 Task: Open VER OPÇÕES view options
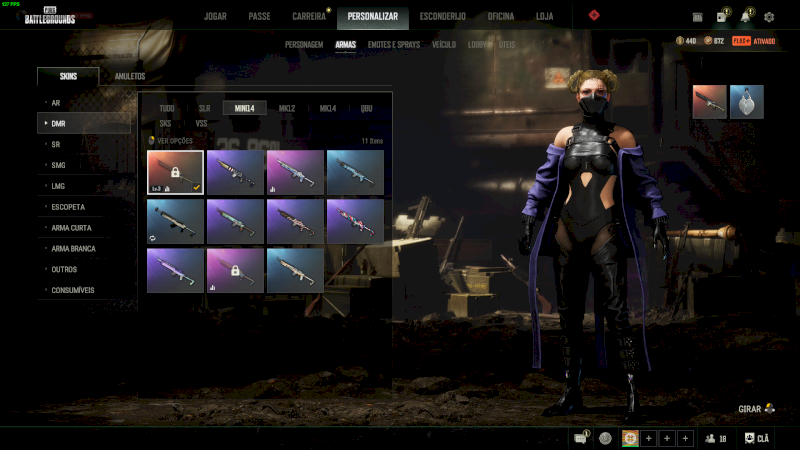[170, 140]
